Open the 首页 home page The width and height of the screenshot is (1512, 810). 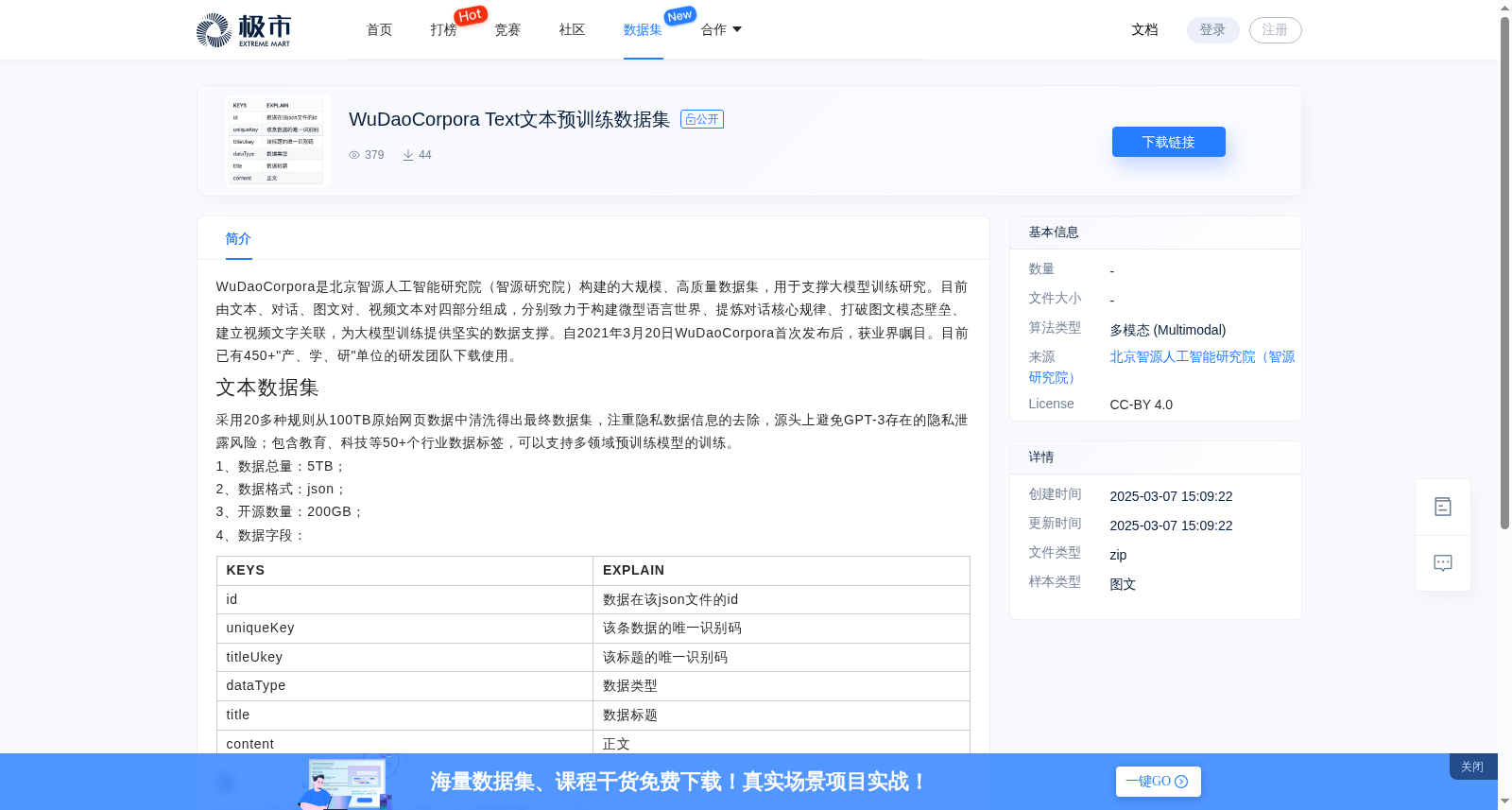point(380,29)
